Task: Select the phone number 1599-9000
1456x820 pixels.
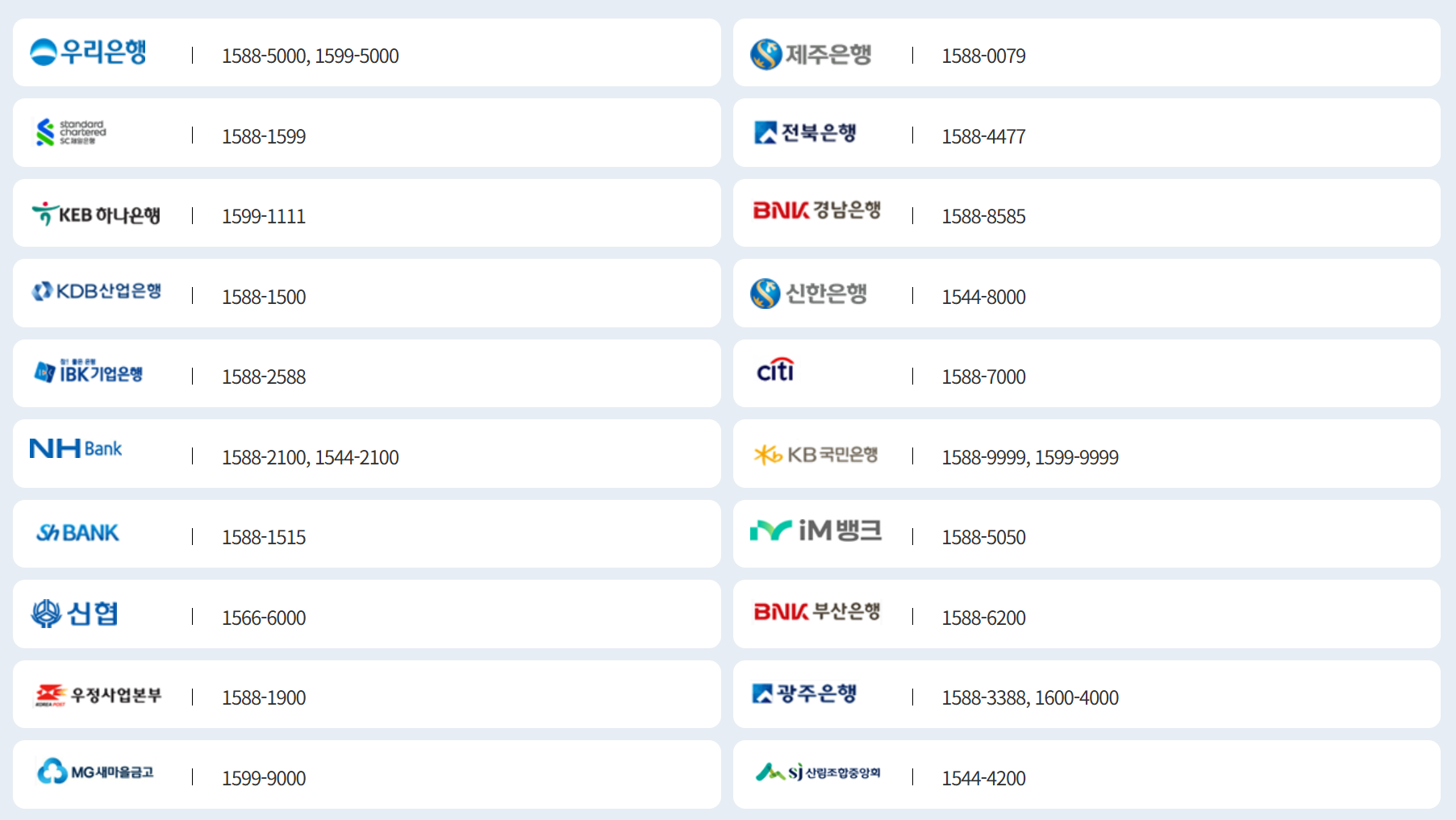Action: [264, 778]
